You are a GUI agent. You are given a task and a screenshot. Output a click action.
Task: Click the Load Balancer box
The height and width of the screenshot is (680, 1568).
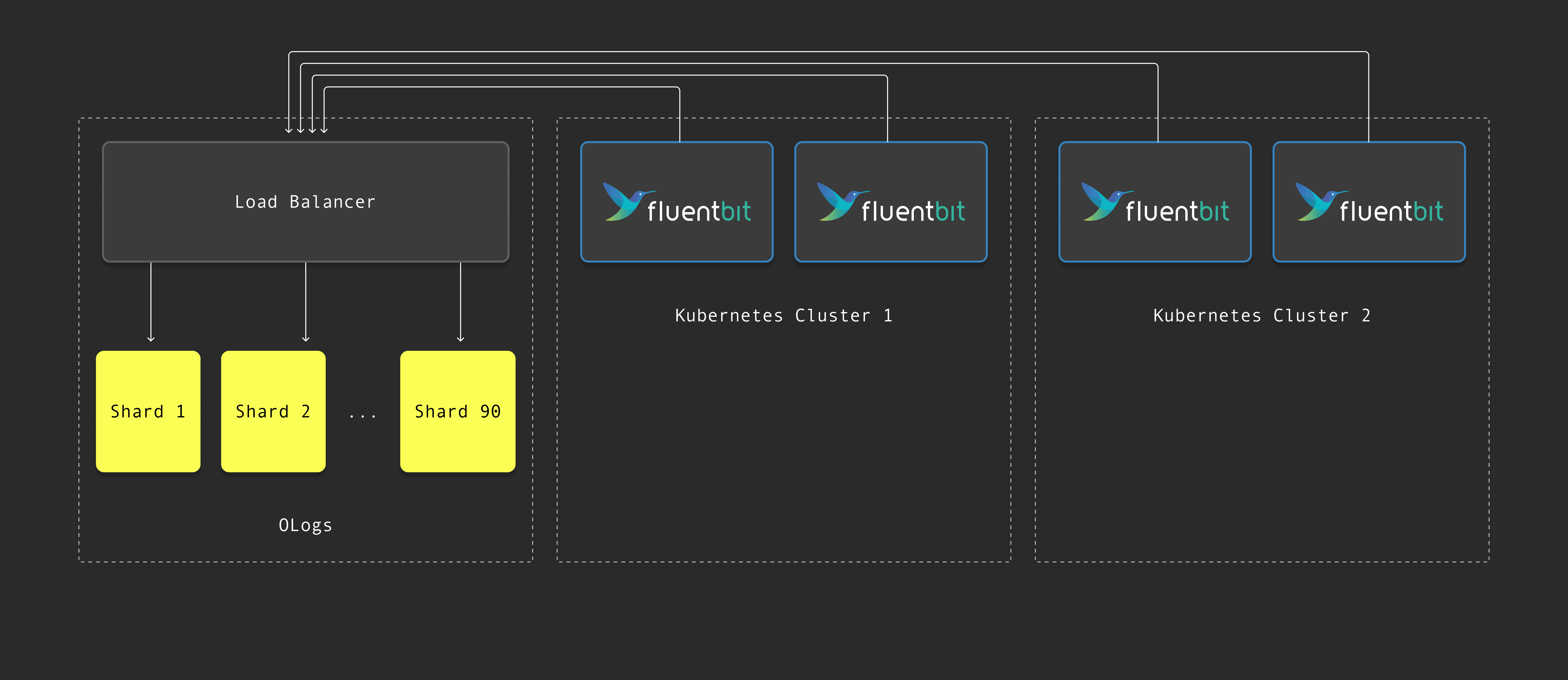pos(305,202)
